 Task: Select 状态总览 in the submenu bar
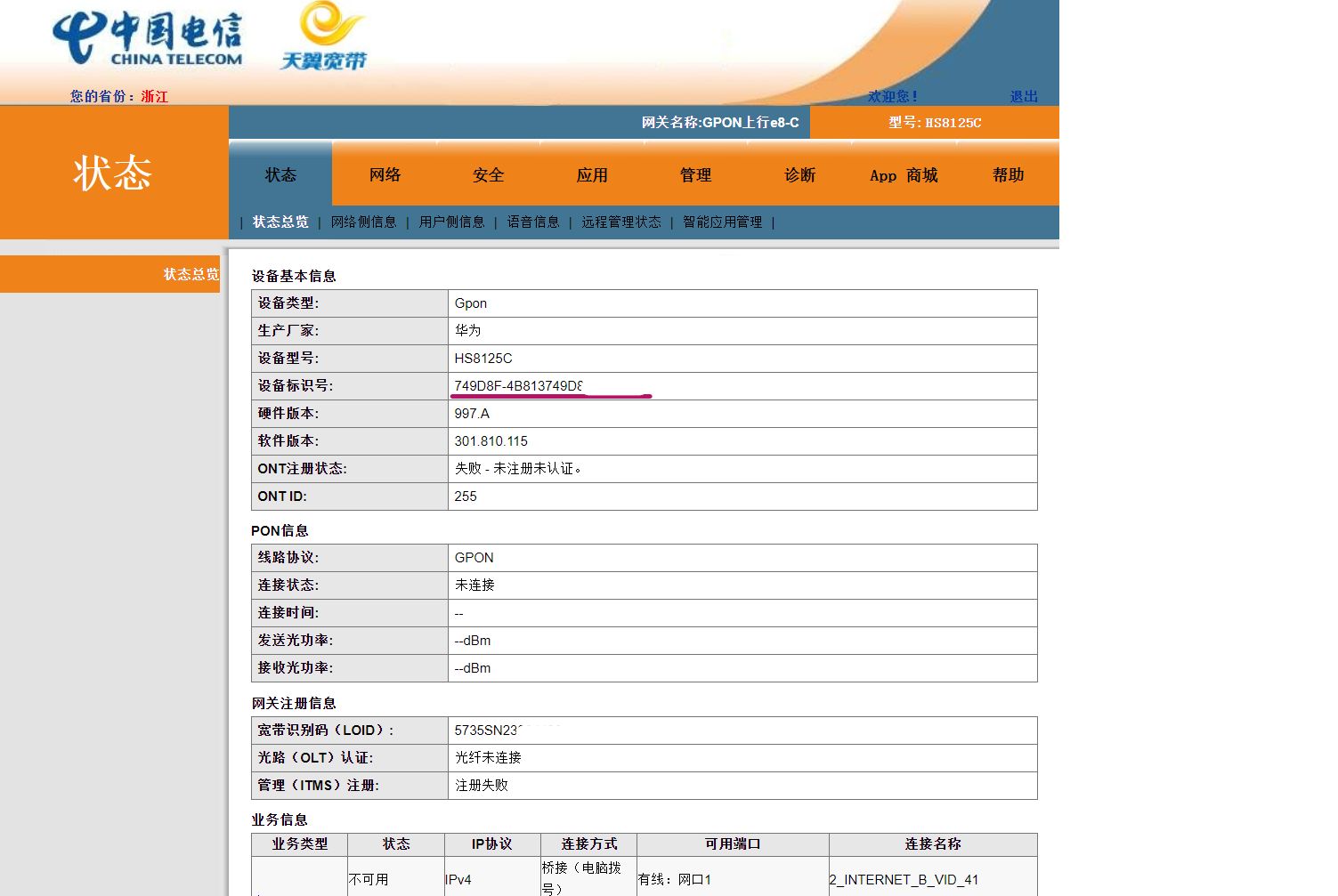click(x=280, y=222)
